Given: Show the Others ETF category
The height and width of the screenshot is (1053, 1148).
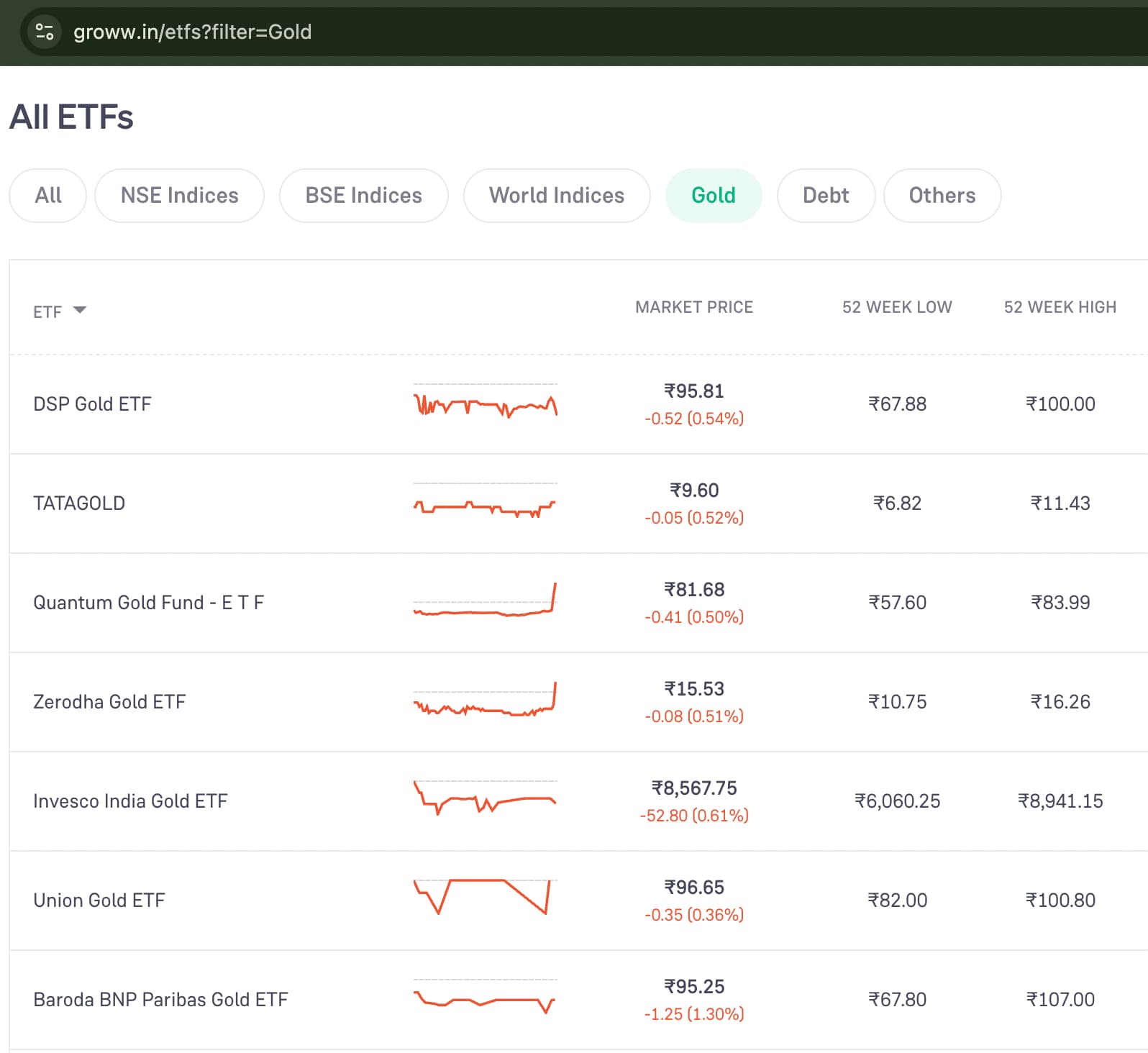Looking at the screenshot, I should pos(942,196).
